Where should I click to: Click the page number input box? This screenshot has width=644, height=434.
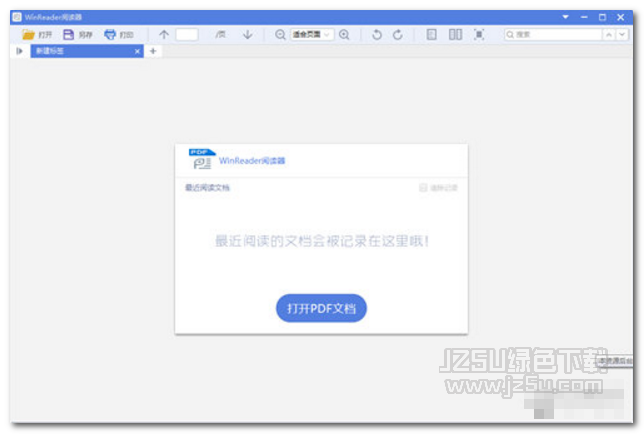(x=187, y=34)
